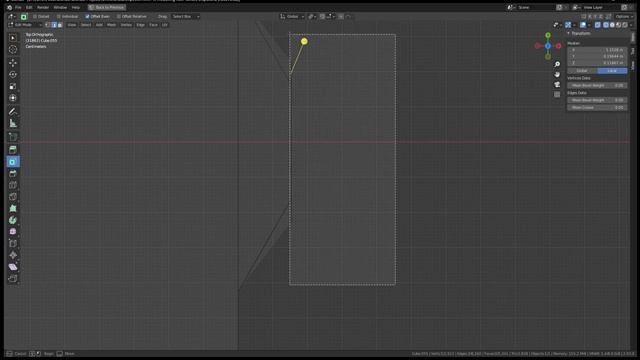Select the Smooth tool
Viewport: 640px width, 360px height.
point(13,232)
